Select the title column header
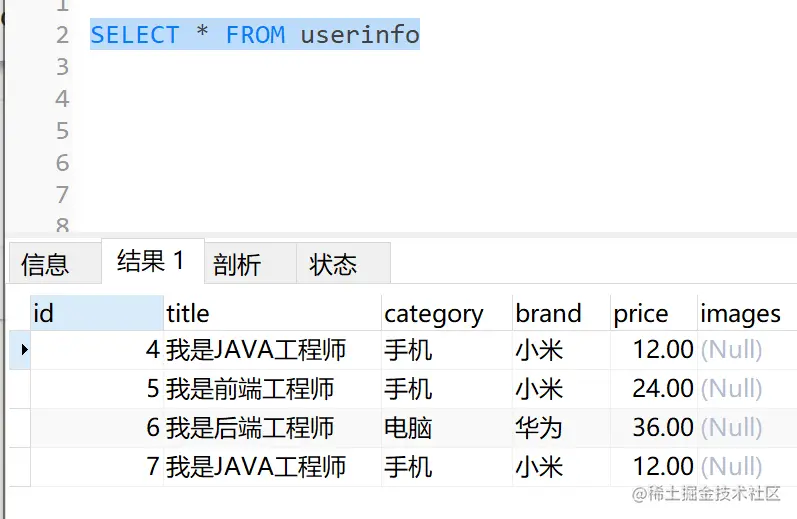The width and height of the screenshot is (797, 519). click(x=272, y=313)
